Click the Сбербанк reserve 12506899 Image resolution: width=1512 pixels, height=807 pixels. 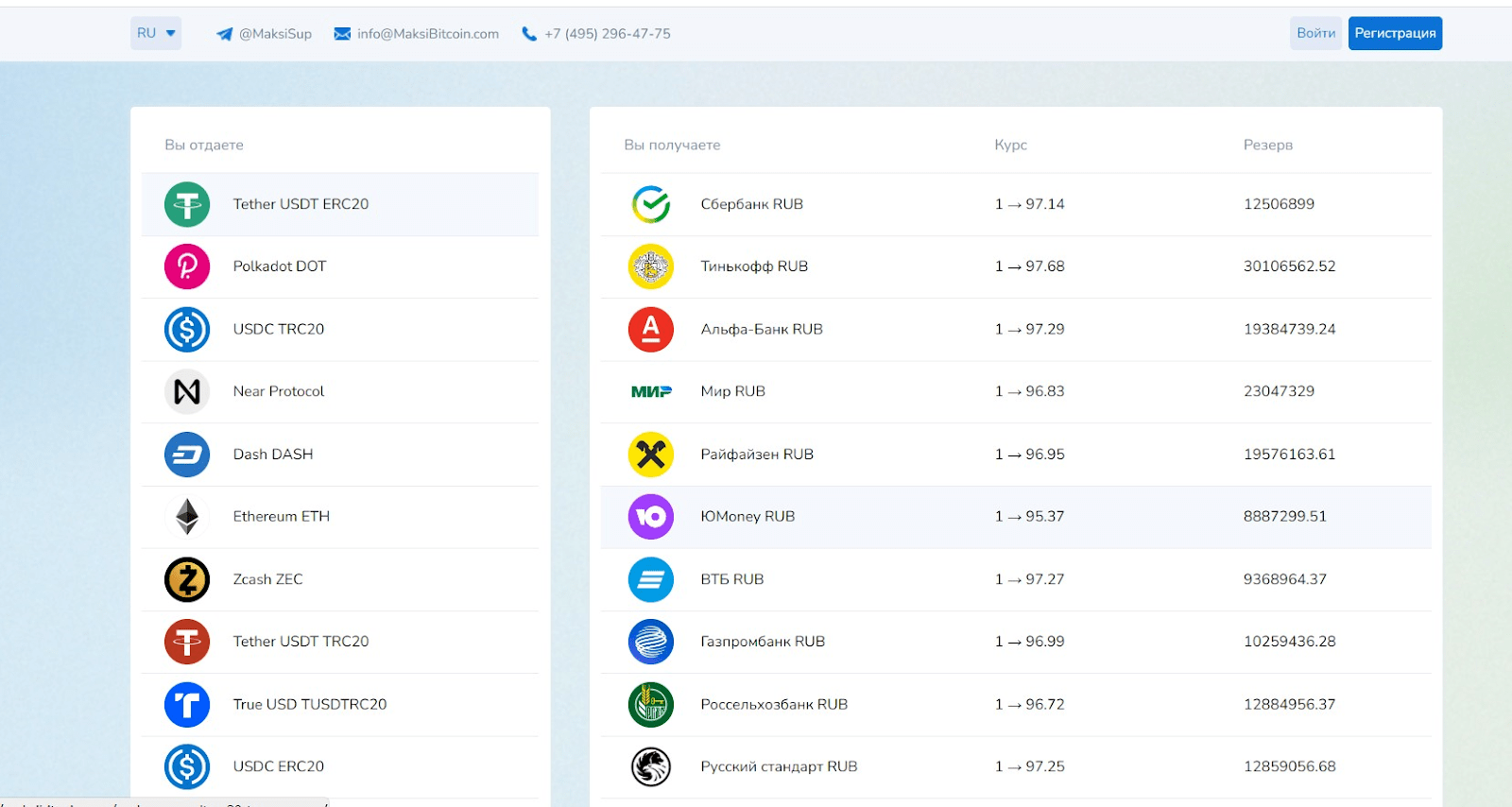1279,204
